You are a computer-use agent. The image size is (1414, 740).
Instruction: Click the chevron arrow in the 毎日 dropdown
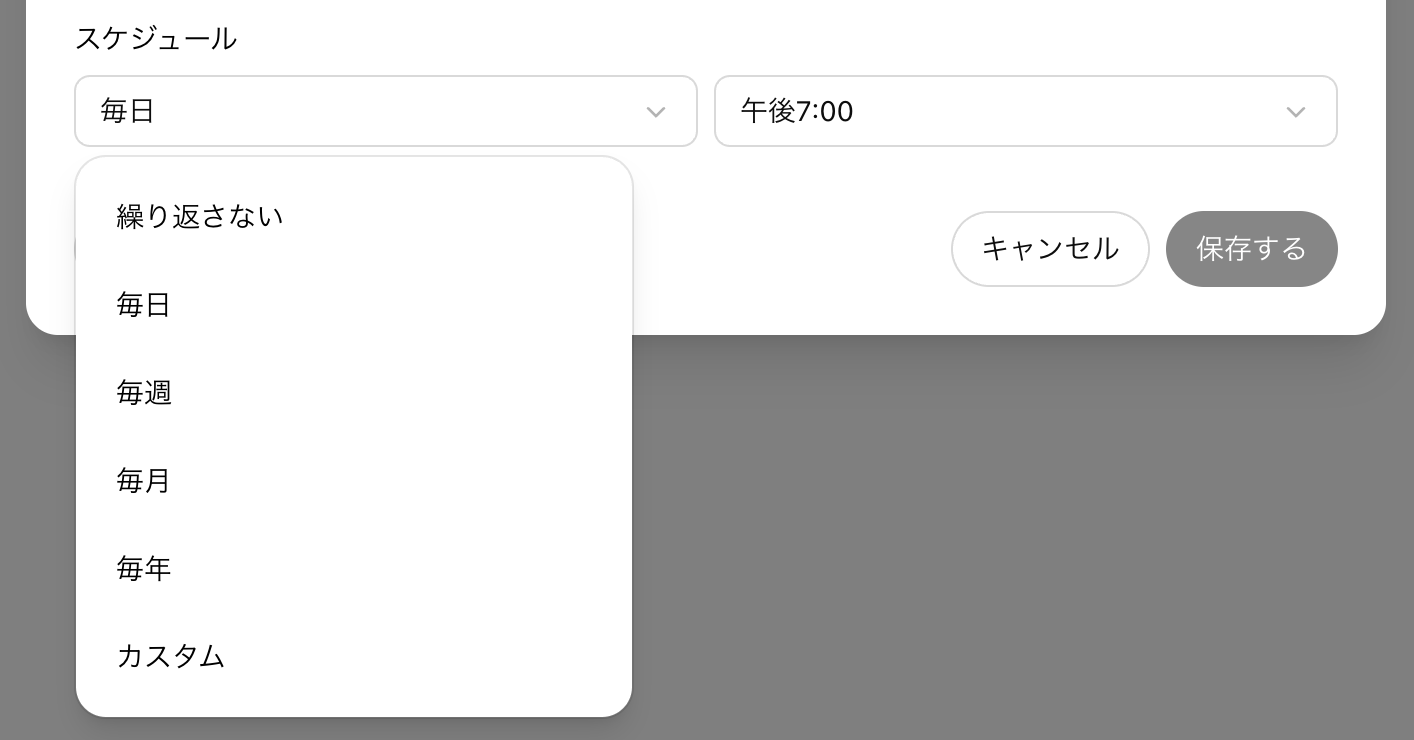(656, 112)
